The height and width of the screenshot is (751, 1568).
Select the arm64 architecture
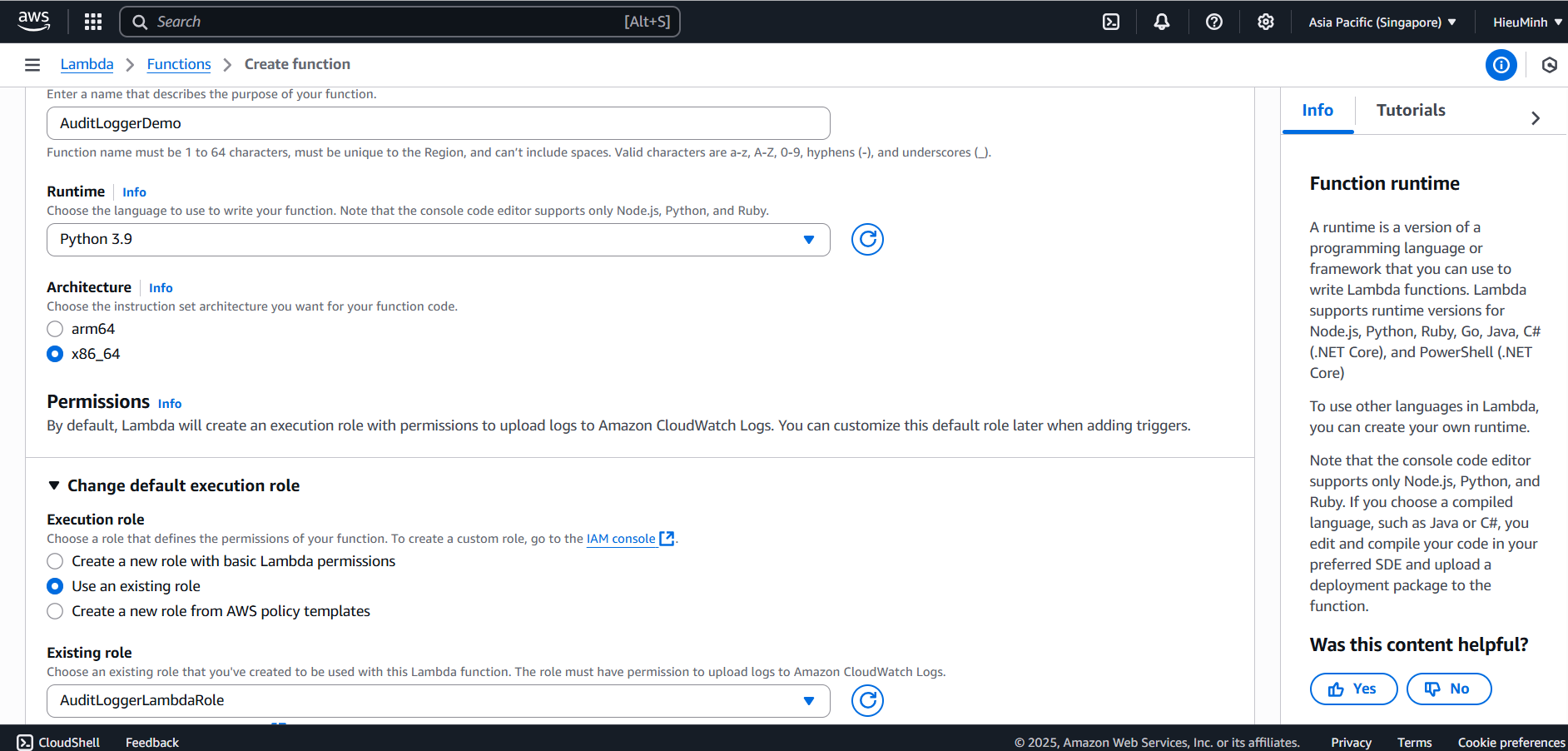click(55, 329)
